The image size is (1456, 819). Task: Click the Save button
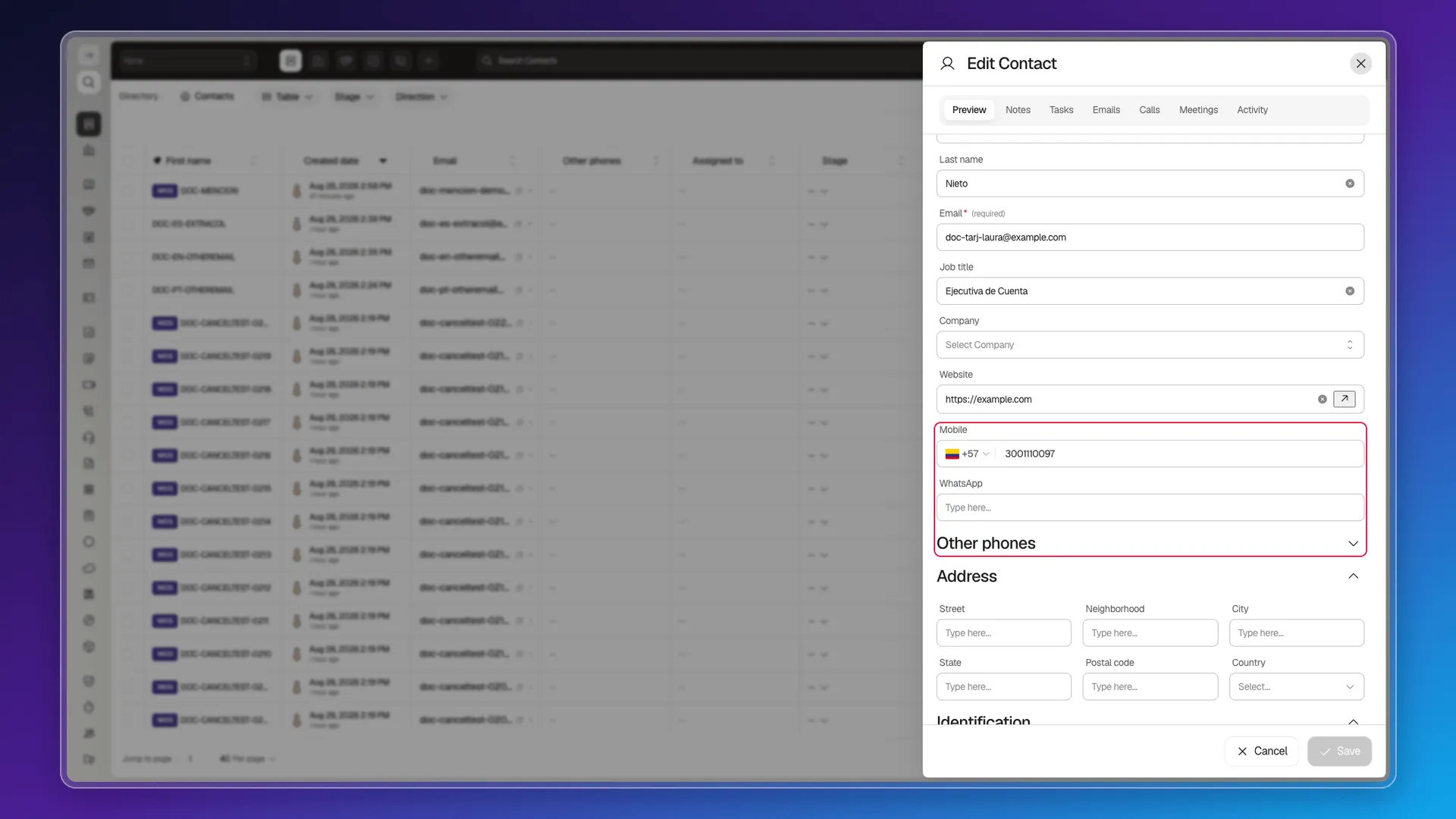[x=1339, y=752]
